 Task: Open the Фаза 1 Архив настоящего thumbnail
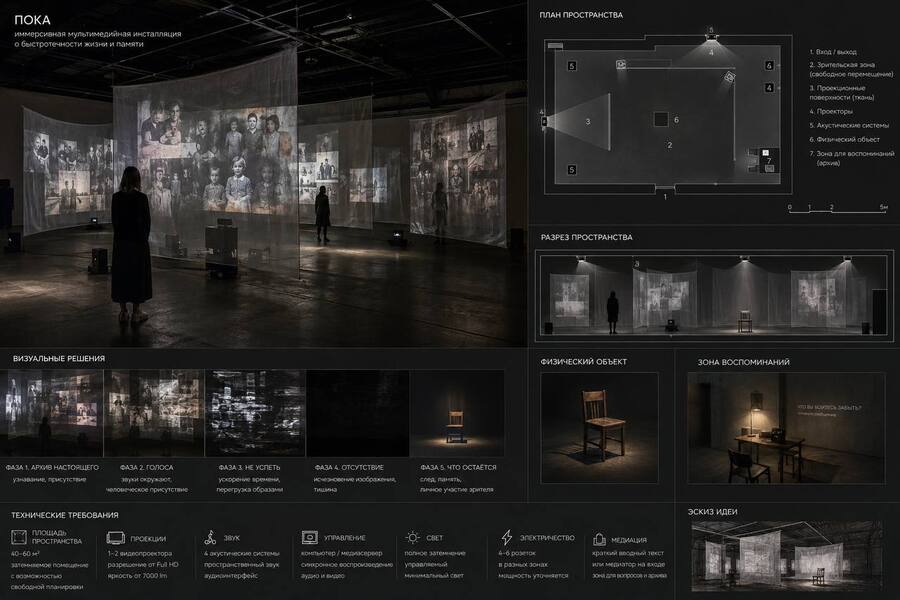pos(52,413)
